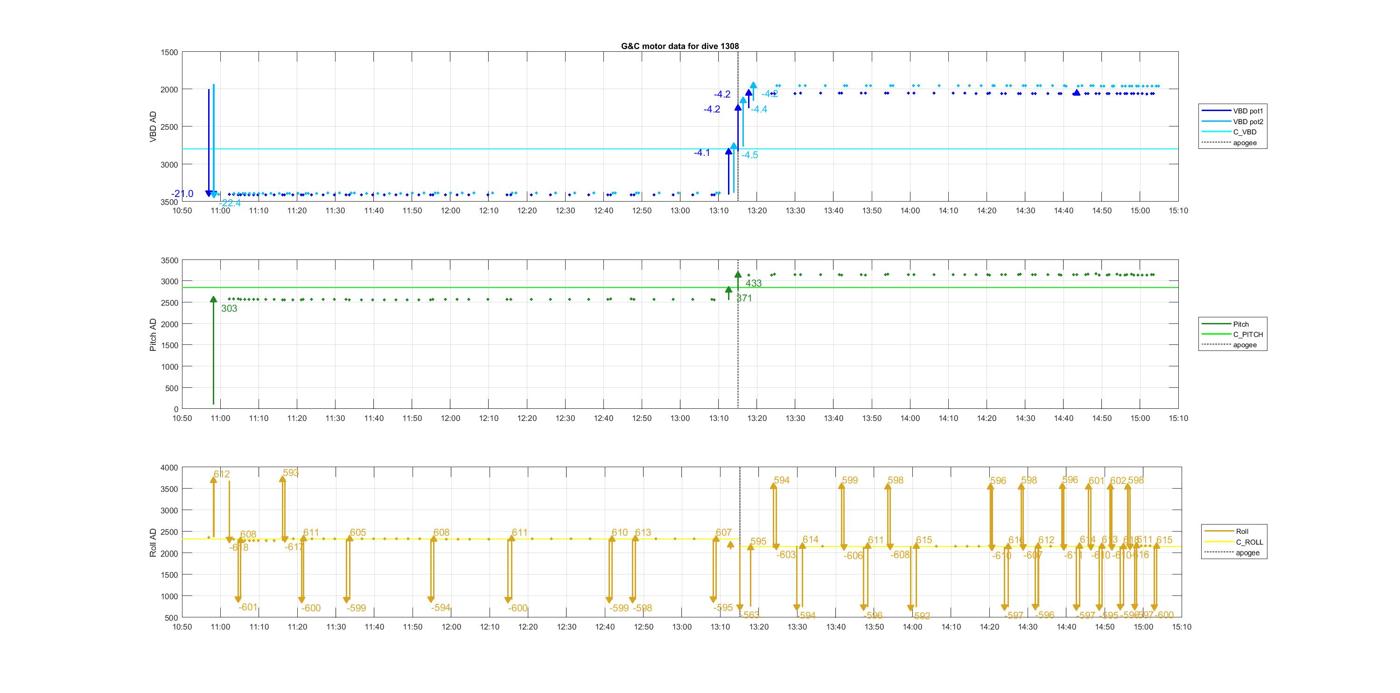Viewport: 1400px width, 693px height.
Task: Click the tall green Pitch arrow near 11:00
Action: click(x=213, y=350)
